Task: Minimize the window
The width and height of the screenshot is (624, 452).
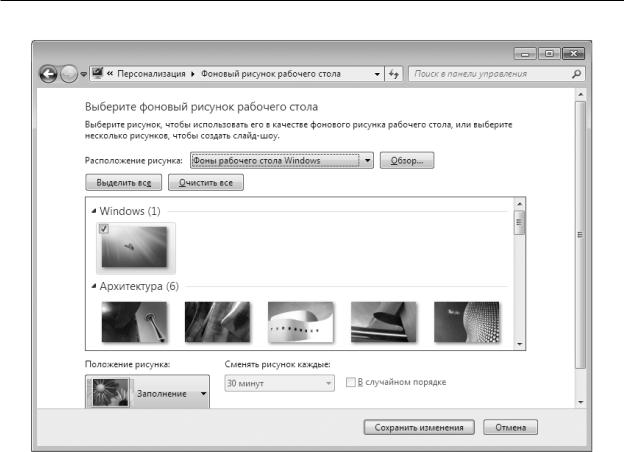Action: click(x=525, y=54)
